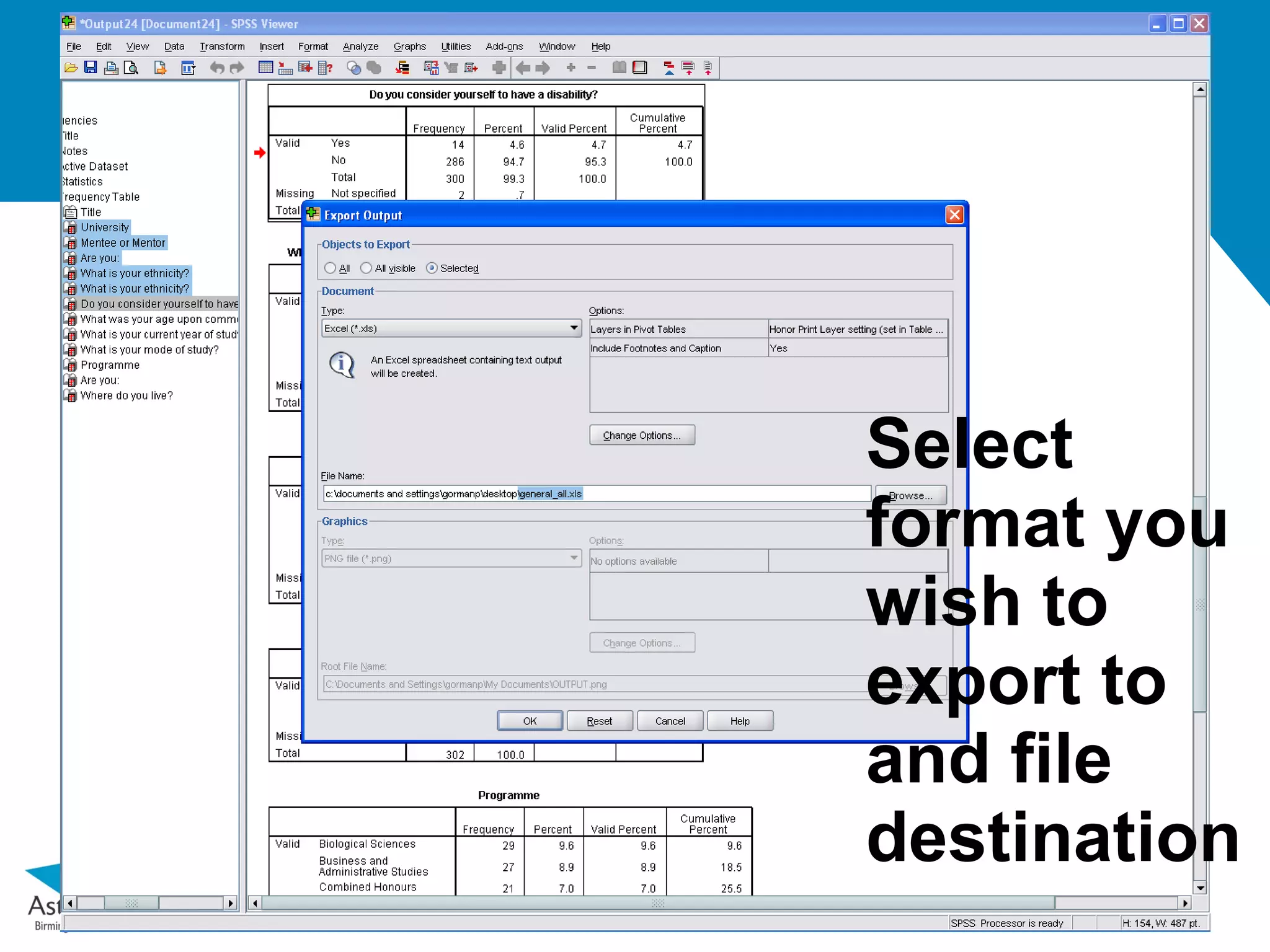The width and height of the screenshot is (1270, 952).
Task: Click Cancel in the Export Output dialog
Action: click(x=670, y=721)
